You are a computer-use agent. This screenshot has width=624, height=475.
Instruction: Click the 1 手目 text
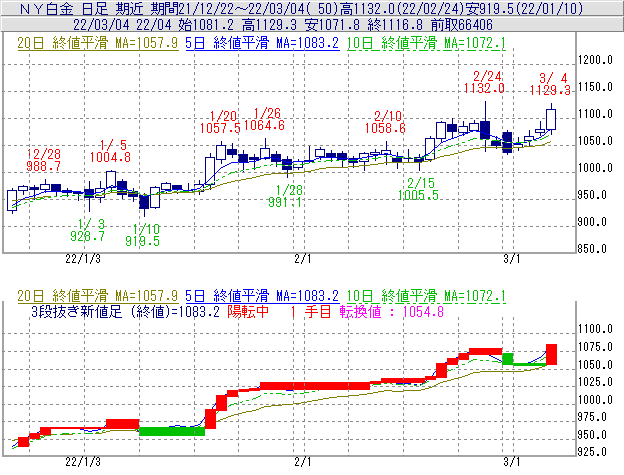[310, 311]
